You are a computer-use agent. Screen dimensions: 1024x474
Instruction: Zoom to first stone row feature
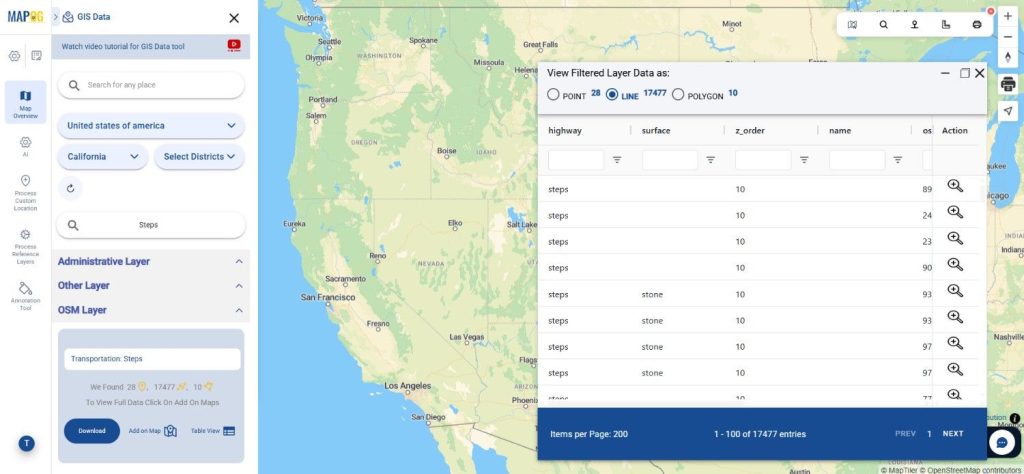955,291
